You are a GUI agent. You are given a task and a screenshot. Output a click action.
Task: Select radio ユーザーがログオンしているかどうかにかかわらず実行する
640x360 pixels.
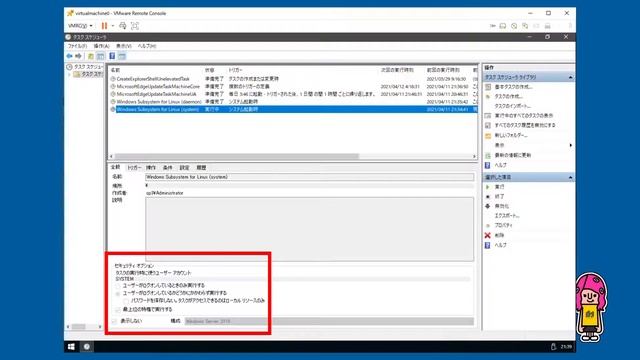(x=118, y=293)
